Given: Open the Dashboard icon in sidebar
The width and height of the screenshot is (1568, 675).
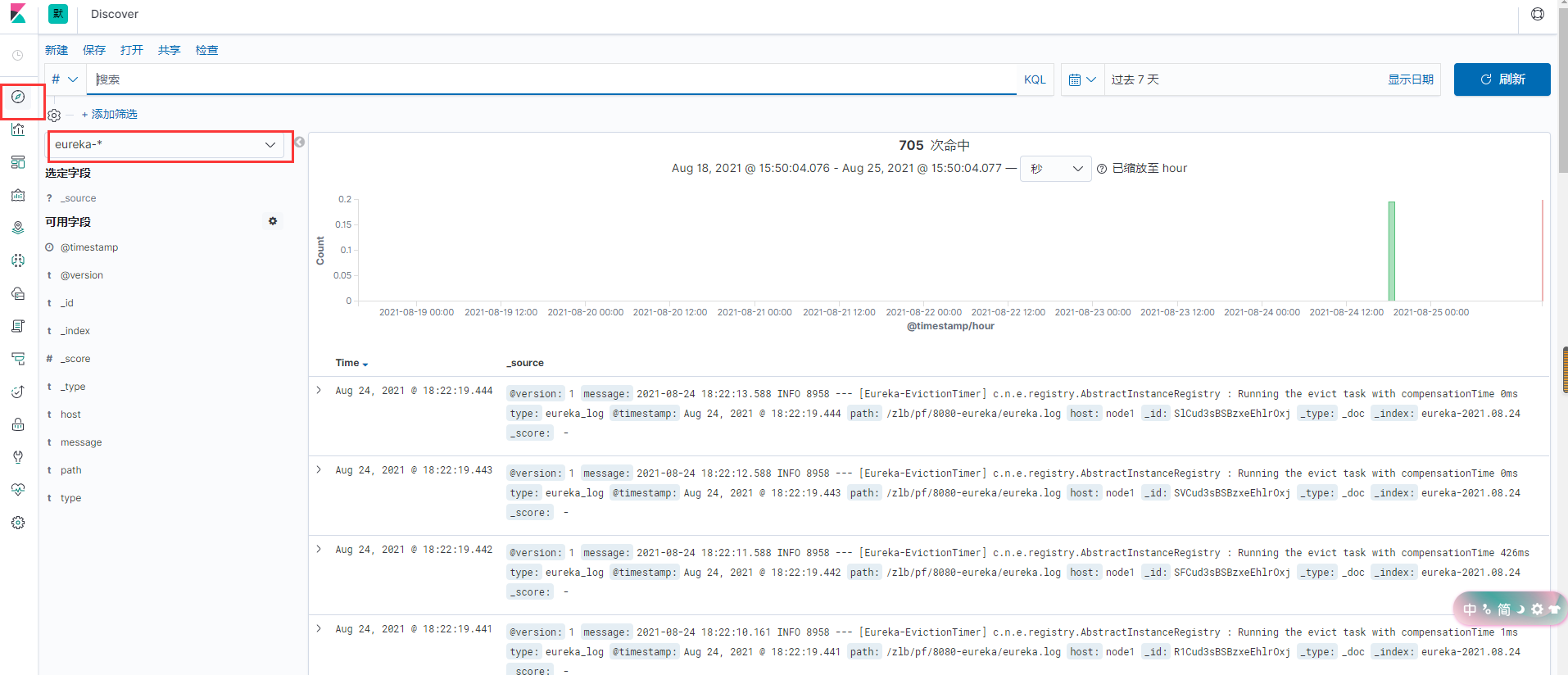Looking at the screenshot, I should point(18,162).
